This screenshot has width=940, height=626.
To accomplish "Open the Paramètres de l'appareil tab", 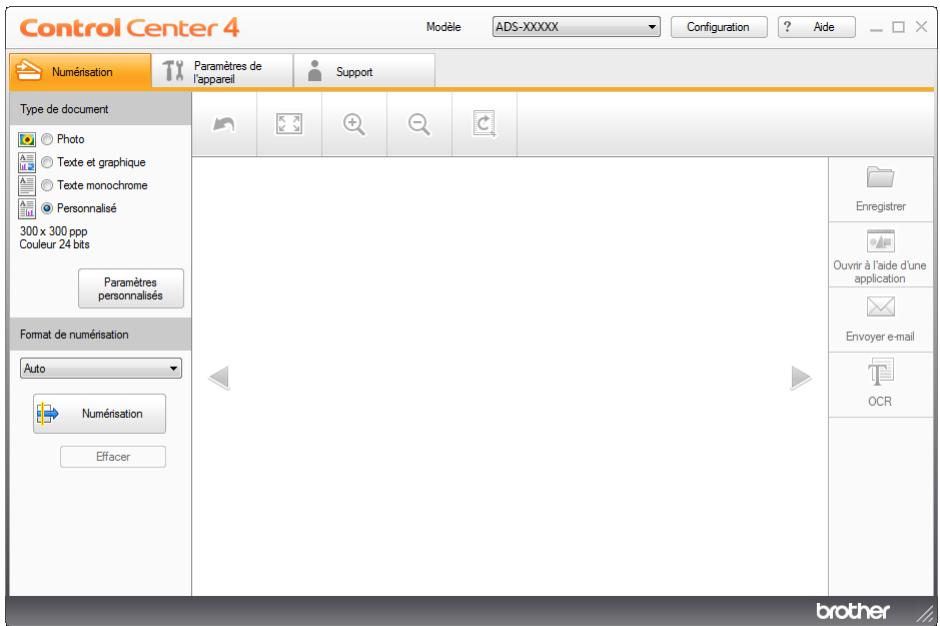I will 222,71.
